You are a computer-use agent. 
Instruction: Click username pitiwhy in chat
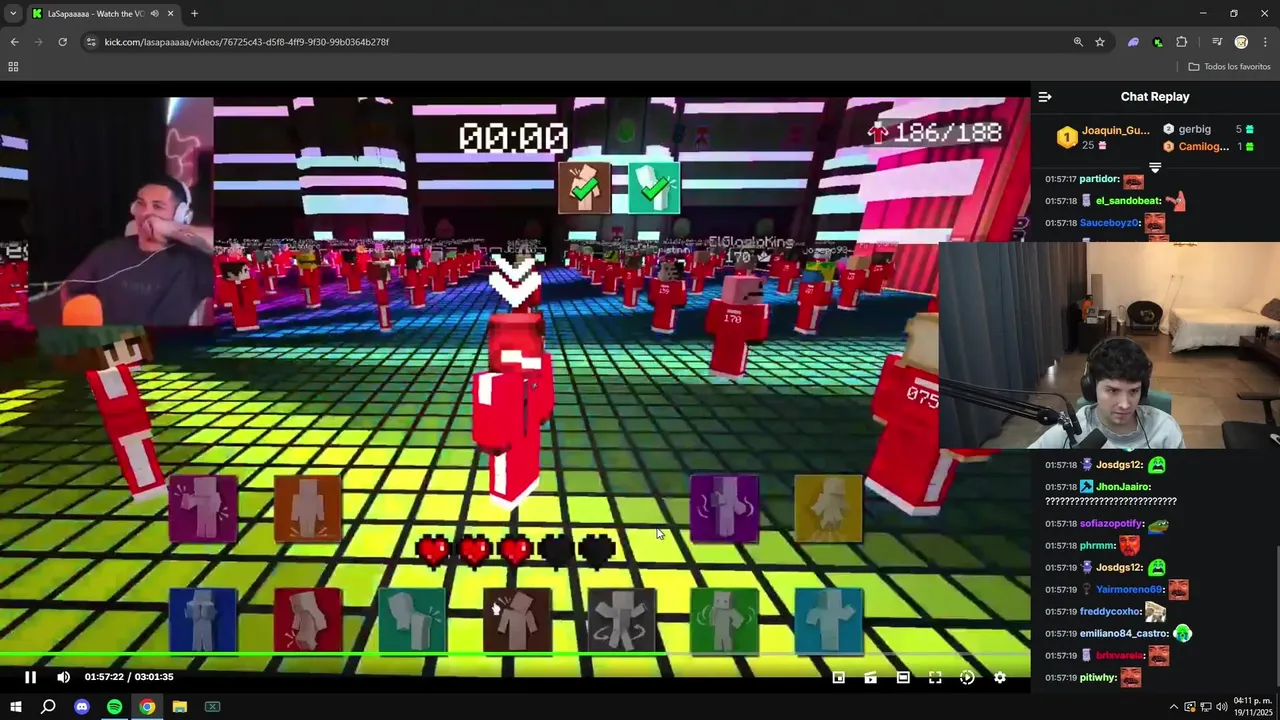[x=1099, y=678]
